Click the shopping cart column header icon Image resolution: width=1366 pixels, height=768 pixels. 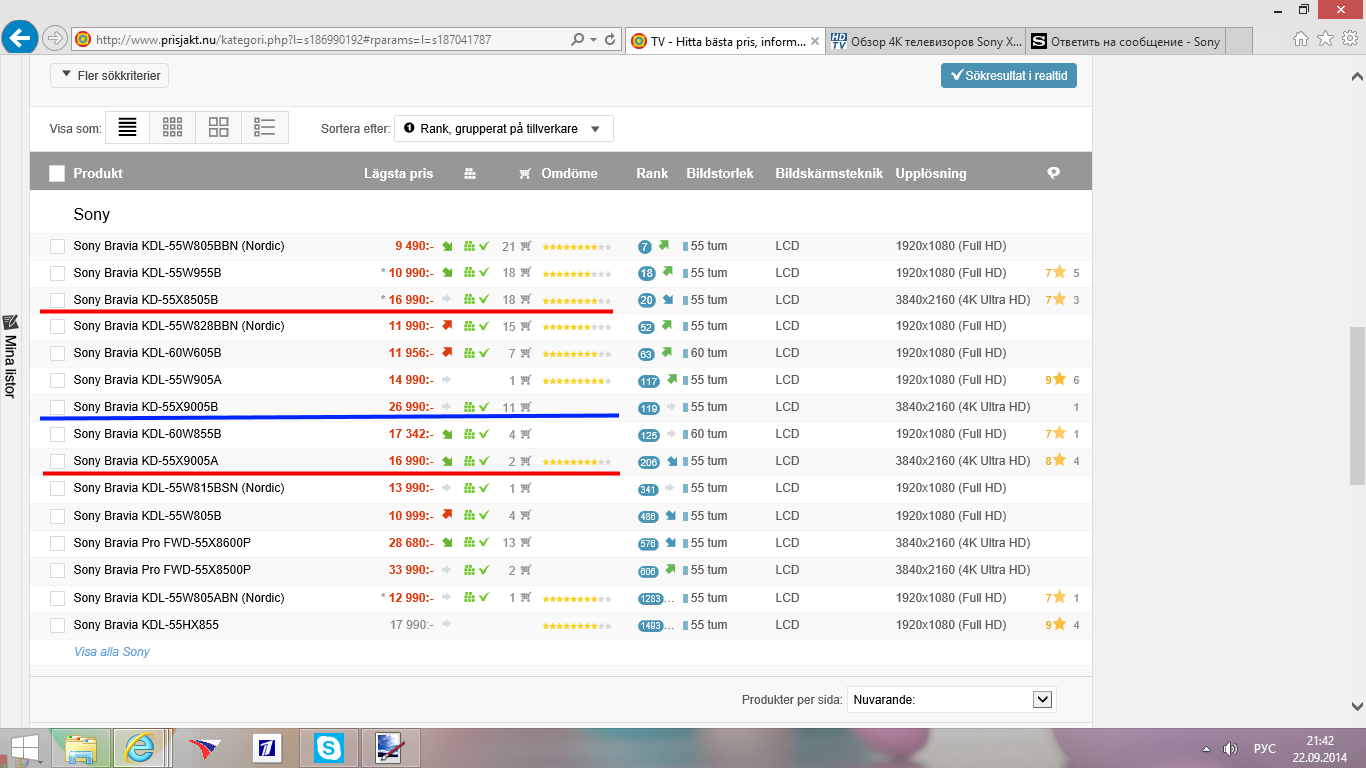point(525,174)
